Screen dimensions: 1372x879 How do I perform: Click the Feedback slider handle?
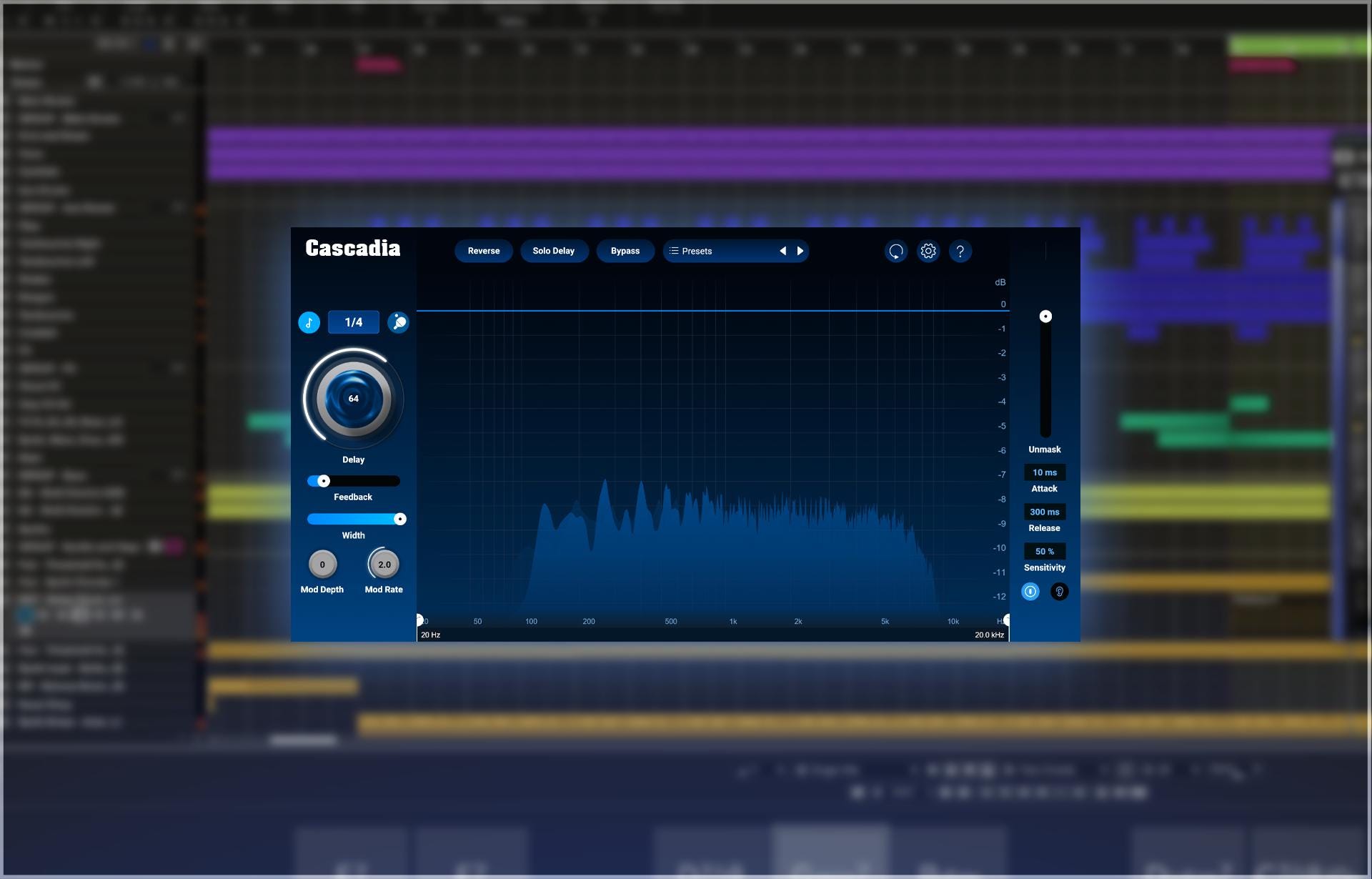pyautogui.click(x=324, y=481)
